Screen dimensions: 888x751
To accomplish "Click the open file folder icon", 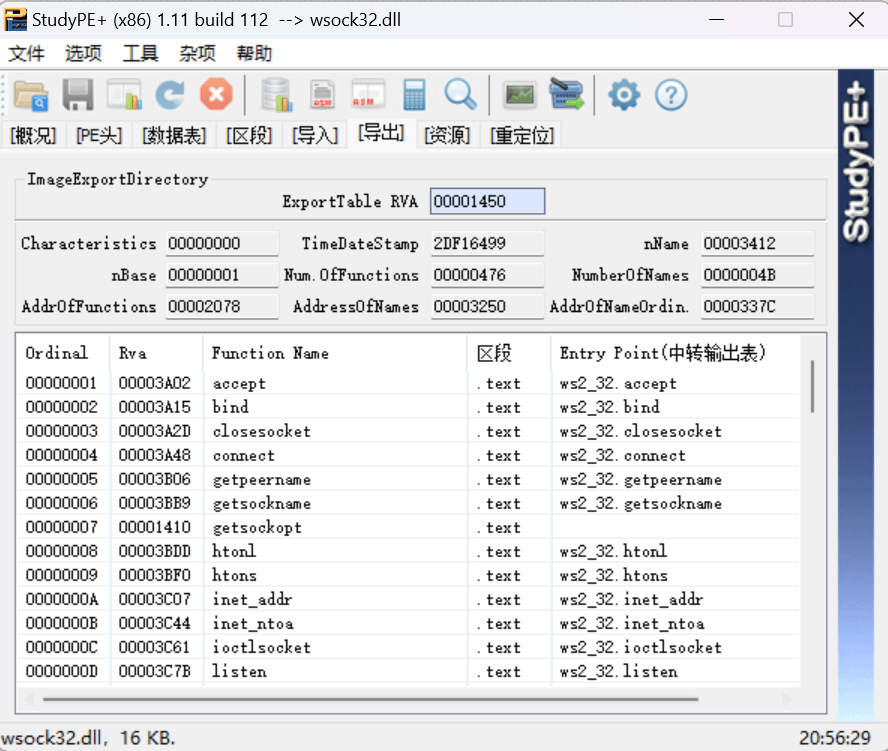I will [x=31, y=95].
